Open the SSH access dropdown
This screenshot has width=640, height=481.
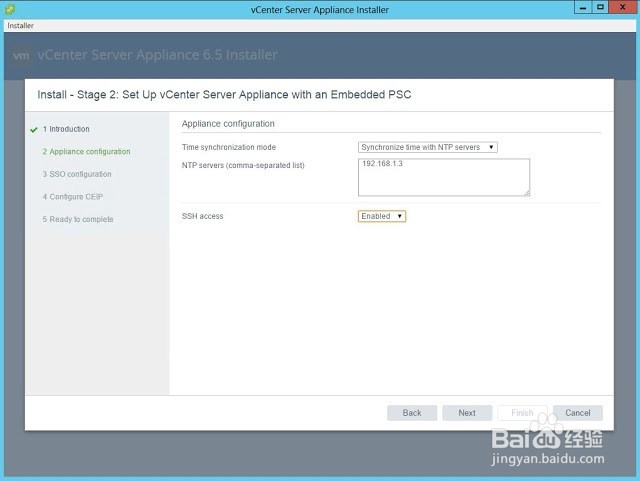[382, 216]
